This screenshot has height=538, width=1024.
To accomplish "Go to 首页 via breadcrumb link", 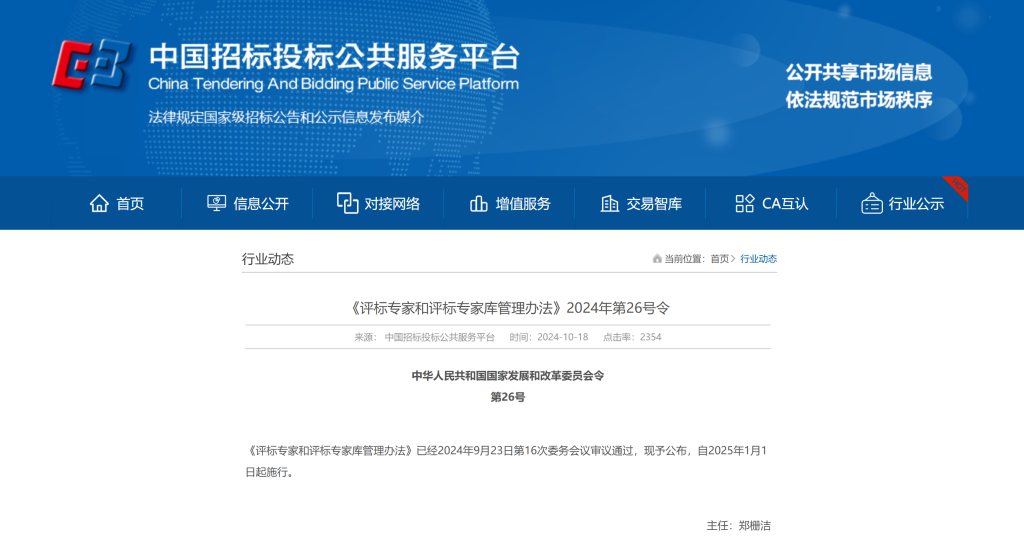I will click(720, 259).
